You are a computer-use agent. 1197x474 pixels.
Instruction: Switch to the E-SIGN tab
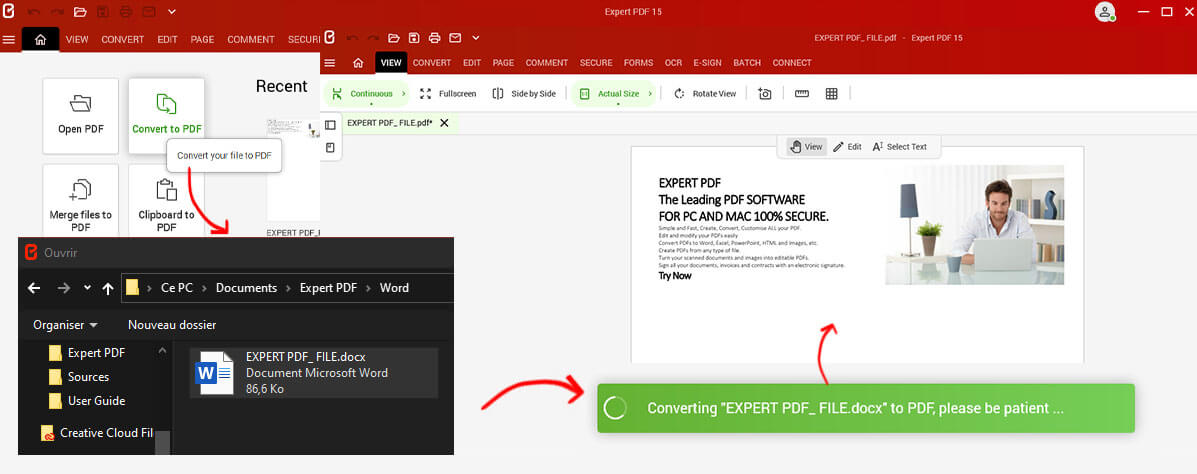[708, 63]
